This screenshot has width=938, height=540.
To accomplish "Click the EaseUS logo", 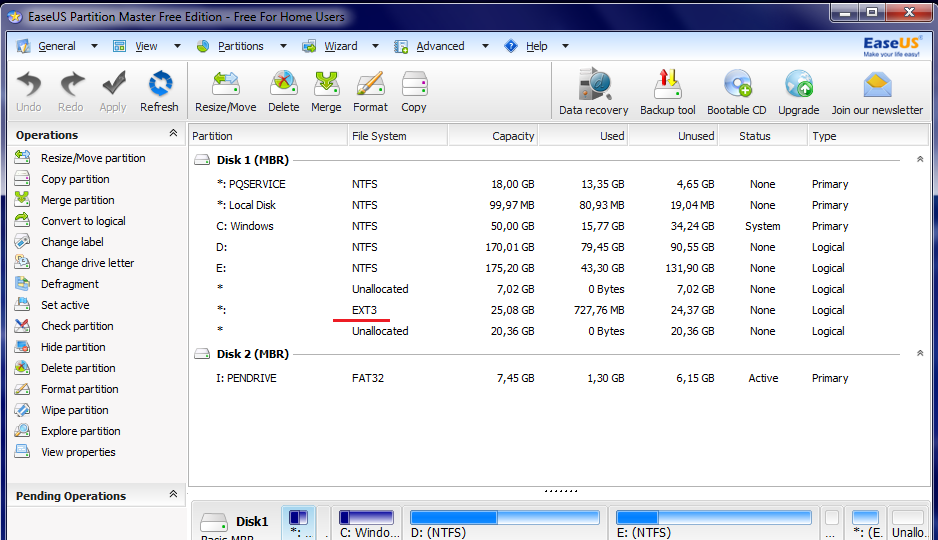I will coord(891,46).
